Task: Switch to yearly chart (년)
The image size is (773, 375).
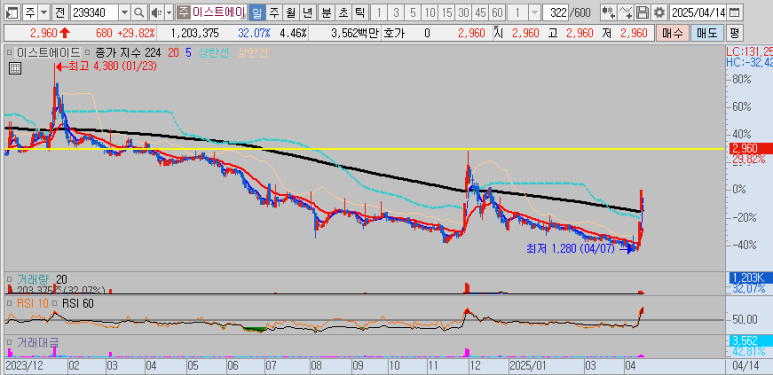Action: [x=307, y=12]
